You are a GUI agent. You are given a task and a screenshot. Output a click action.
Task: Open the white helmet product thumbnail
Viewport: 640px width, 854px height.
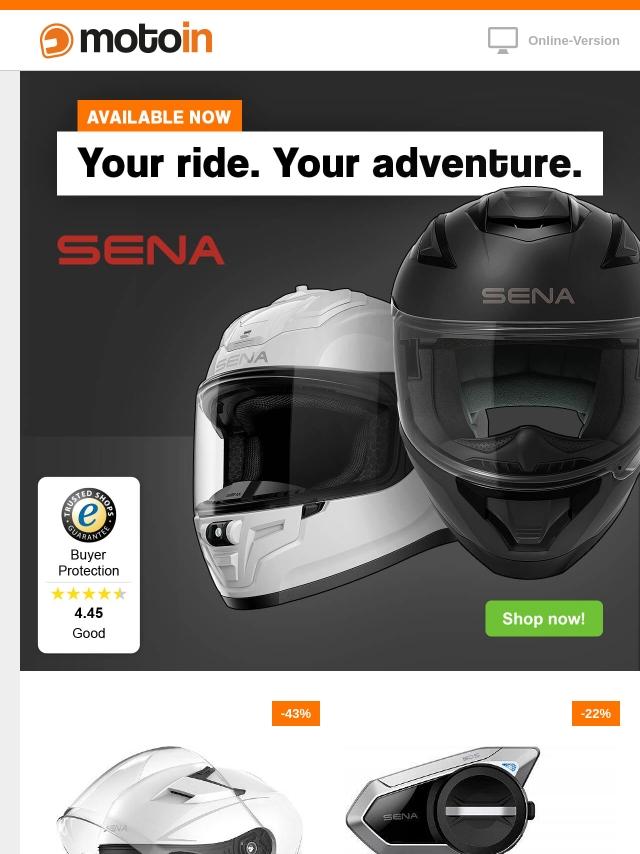(180, 800)
